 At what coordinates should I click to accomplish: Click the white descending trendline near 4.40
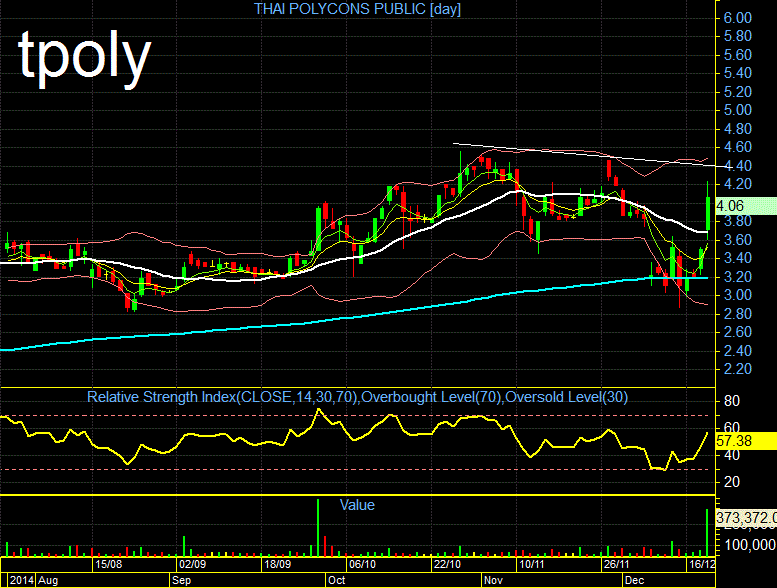[x=590, y=155]
